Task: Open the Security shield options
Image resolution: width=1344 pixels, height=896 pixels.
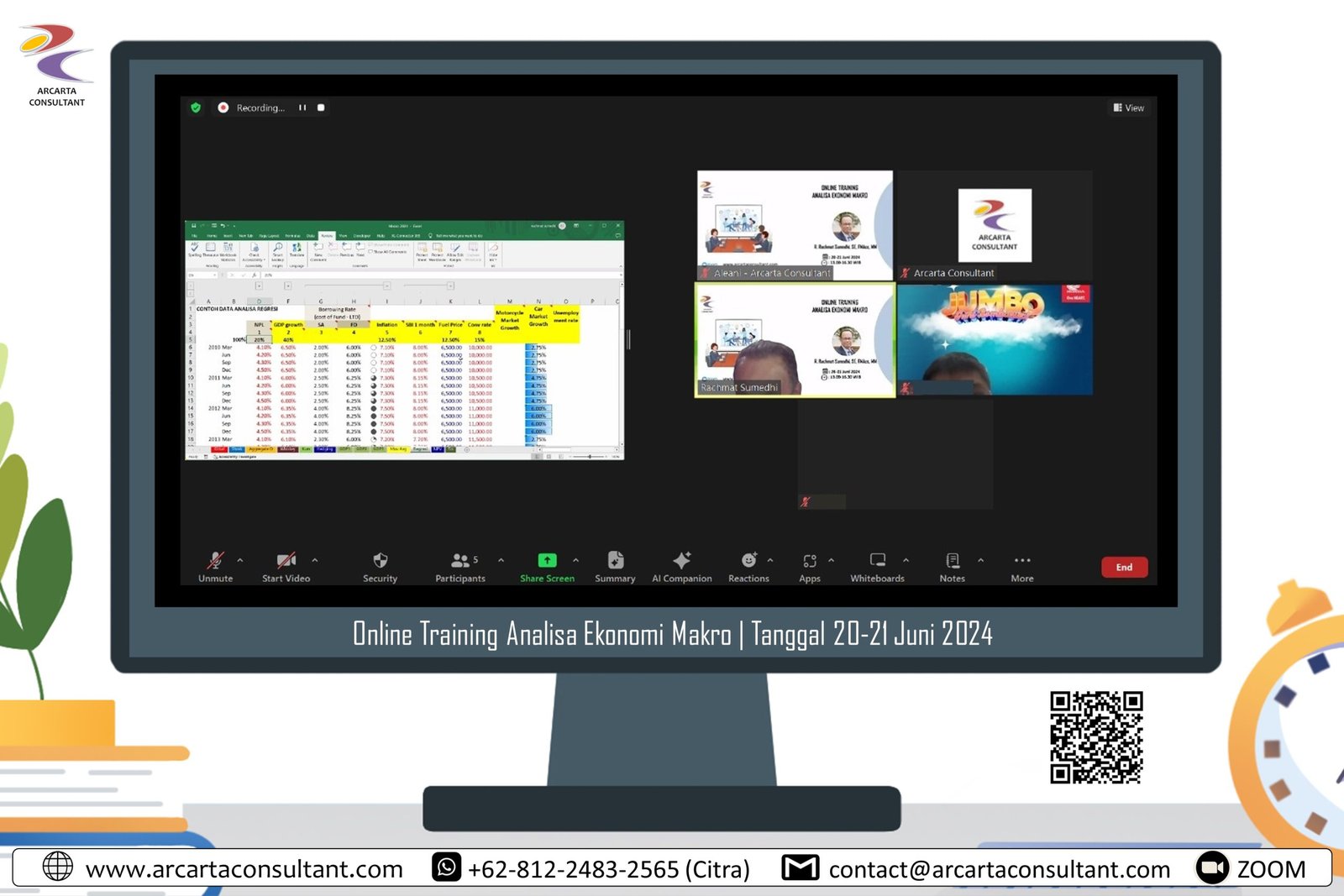Action: (x=380, y=566)
